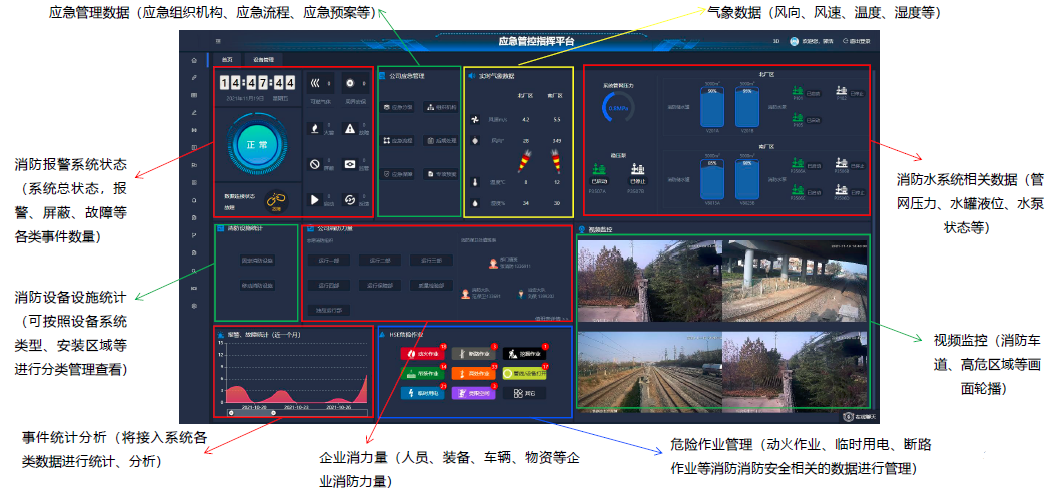The image size is (1057, 494).
Task: Open the red 动火作业 hot work tile
Action: click(421, 353)
